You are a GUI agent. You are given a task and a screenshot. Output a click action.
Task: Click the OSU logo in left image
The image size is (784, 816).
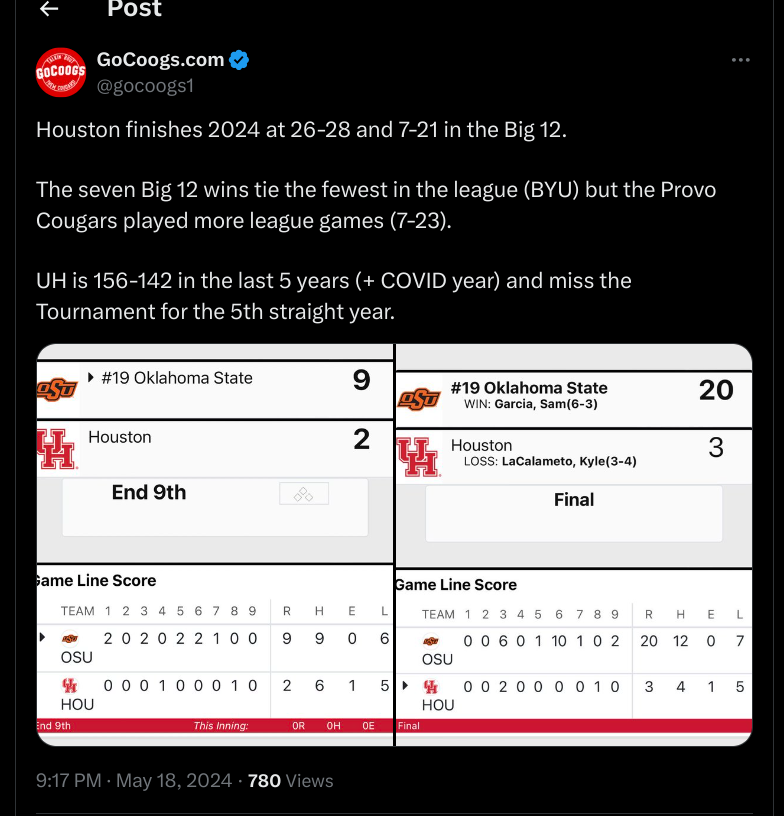(57, 390)
